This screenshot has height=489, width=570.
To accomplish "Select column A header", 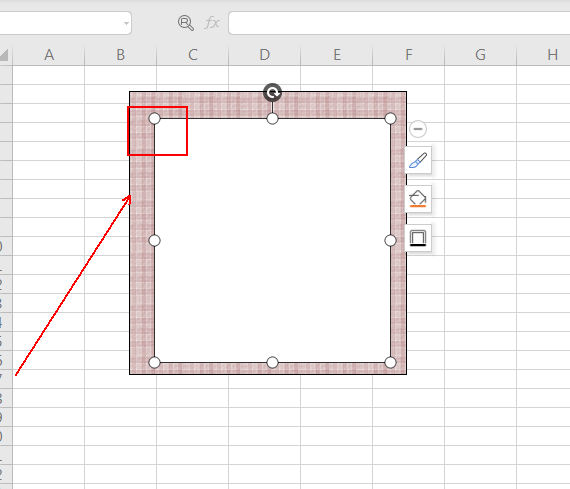I will coord(49,55).
